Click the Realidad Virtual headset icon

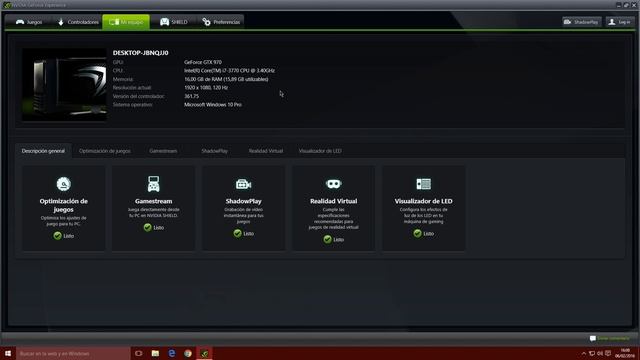click(x=333, y=184)
